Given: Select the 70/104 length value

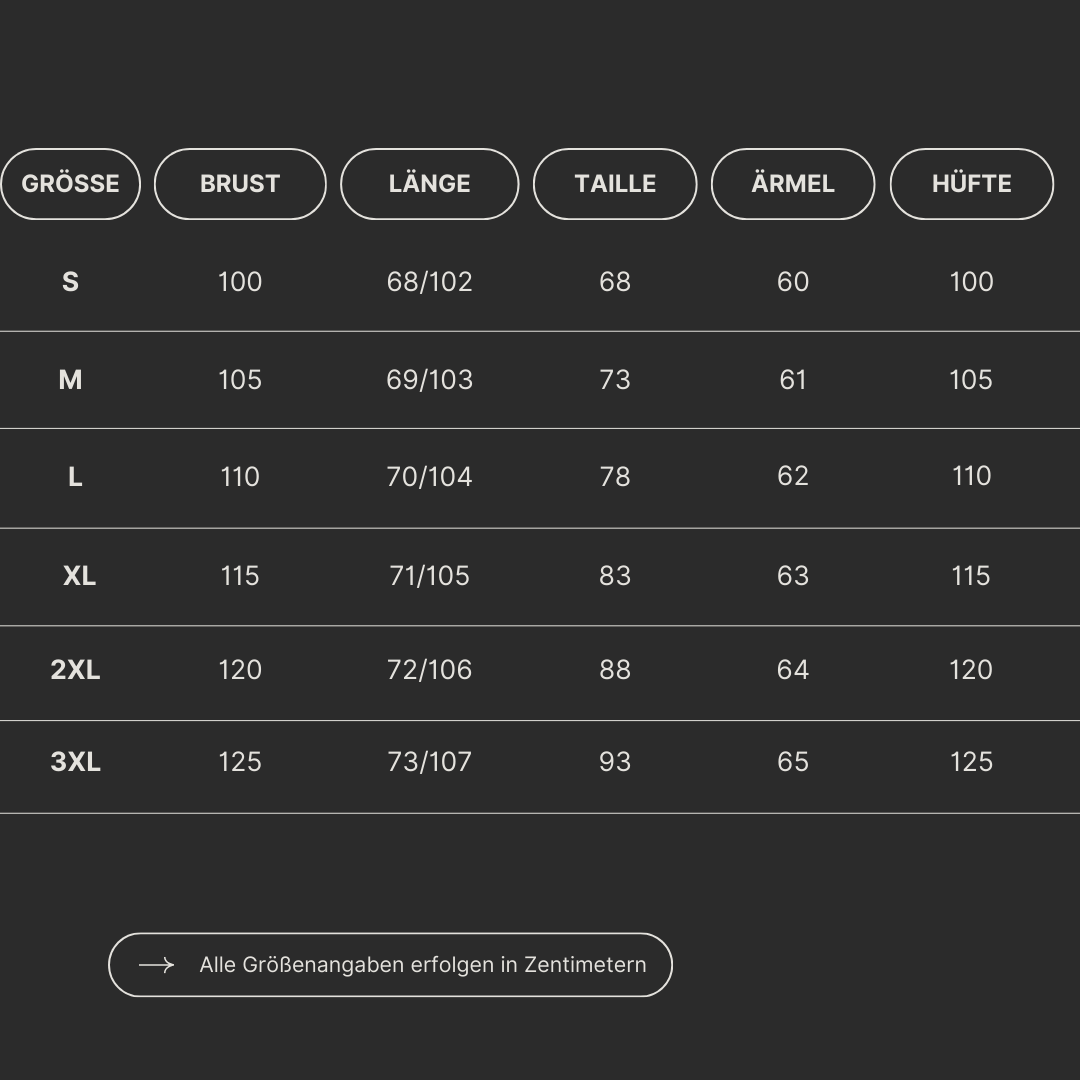Looking at the screenshot, I should click(430, 477).
